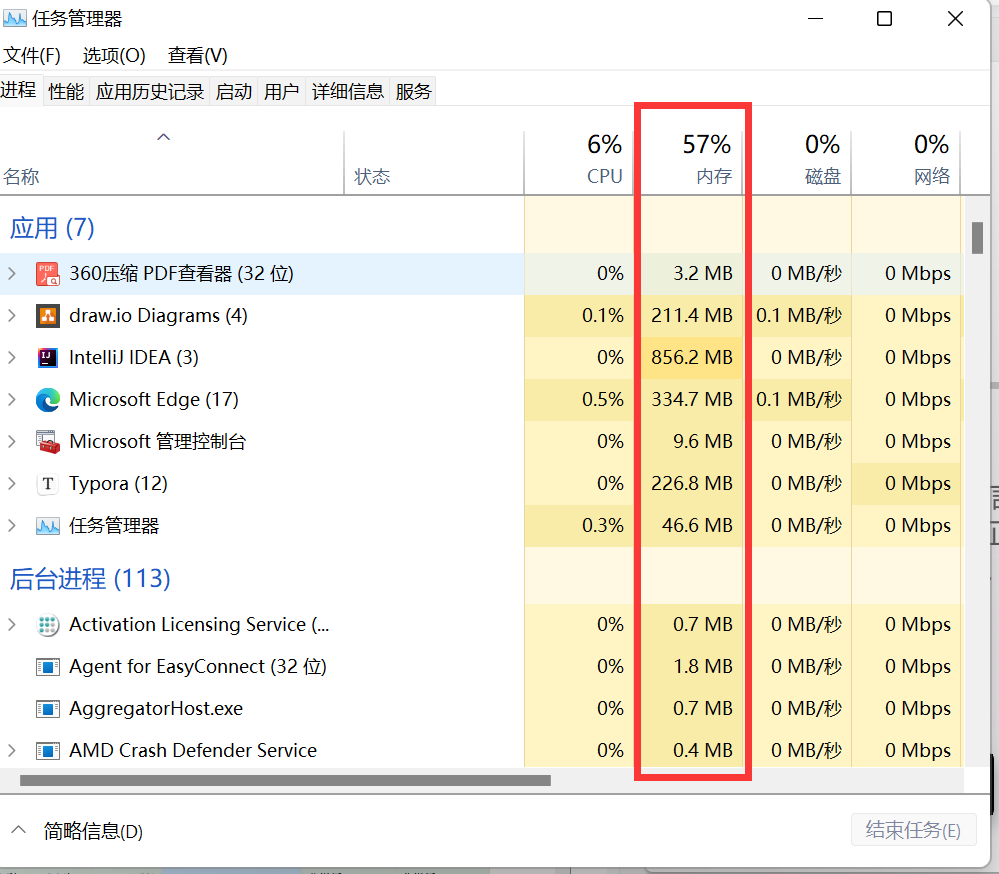
Task: Select the 应用 (7) group heading
Action: point(52,228)
